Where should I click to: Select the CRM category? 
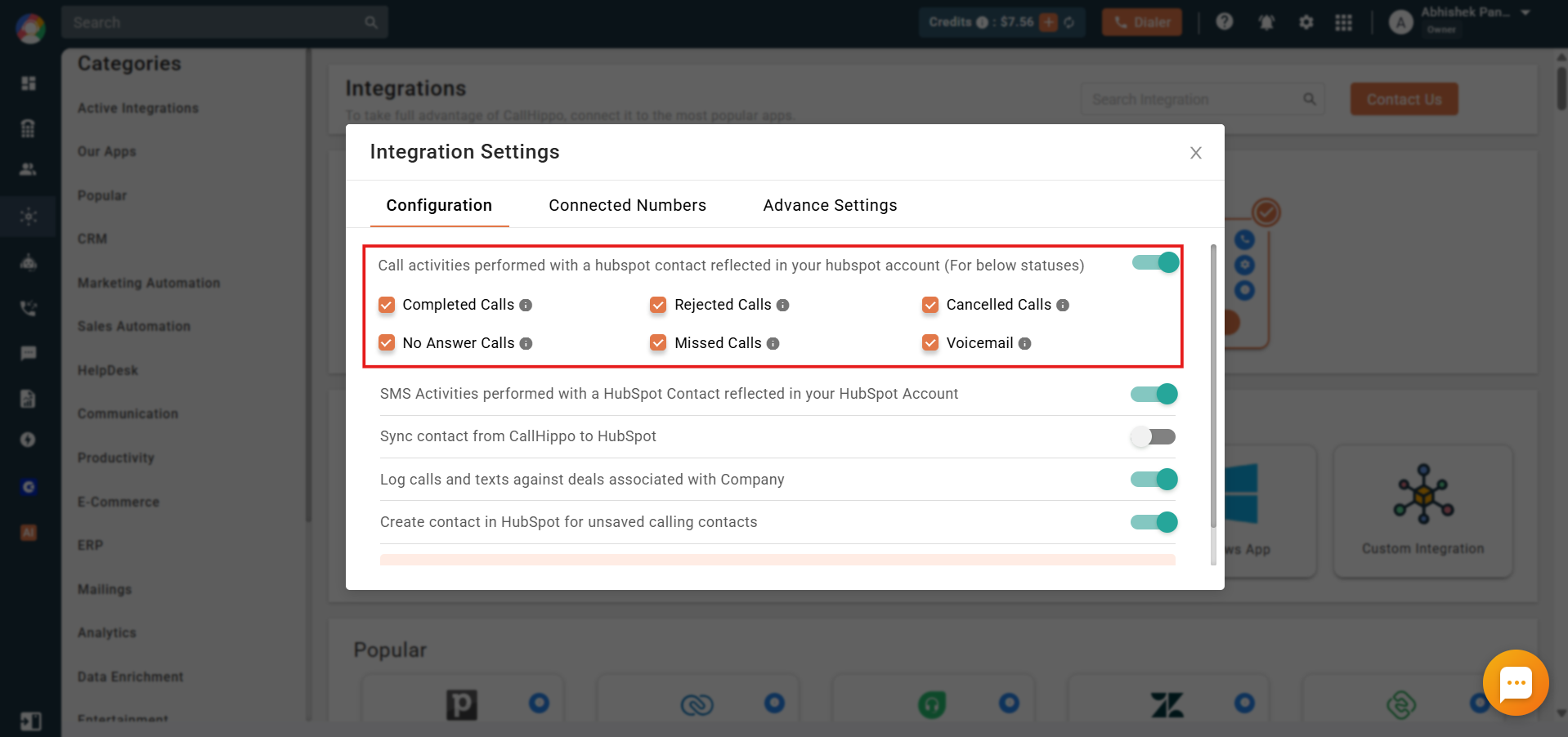click(x=92, y=239)
